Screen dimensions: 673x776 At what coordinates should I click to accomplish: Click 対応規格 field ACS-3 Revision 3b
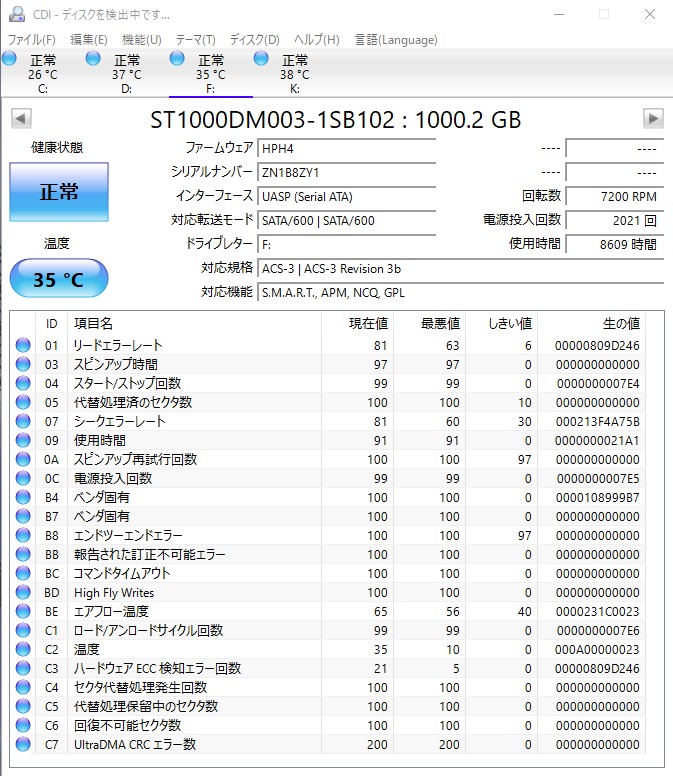(x=460, y=269)
